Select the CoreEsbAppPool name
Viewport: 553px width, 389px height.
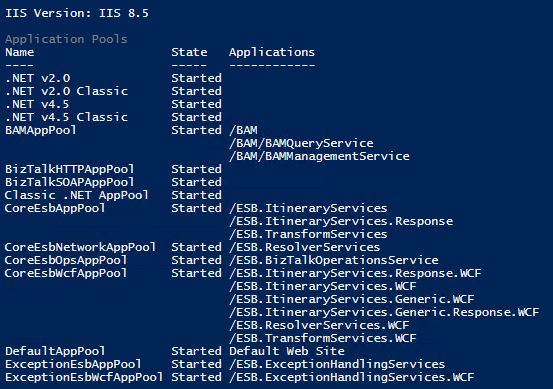point(55,208)
